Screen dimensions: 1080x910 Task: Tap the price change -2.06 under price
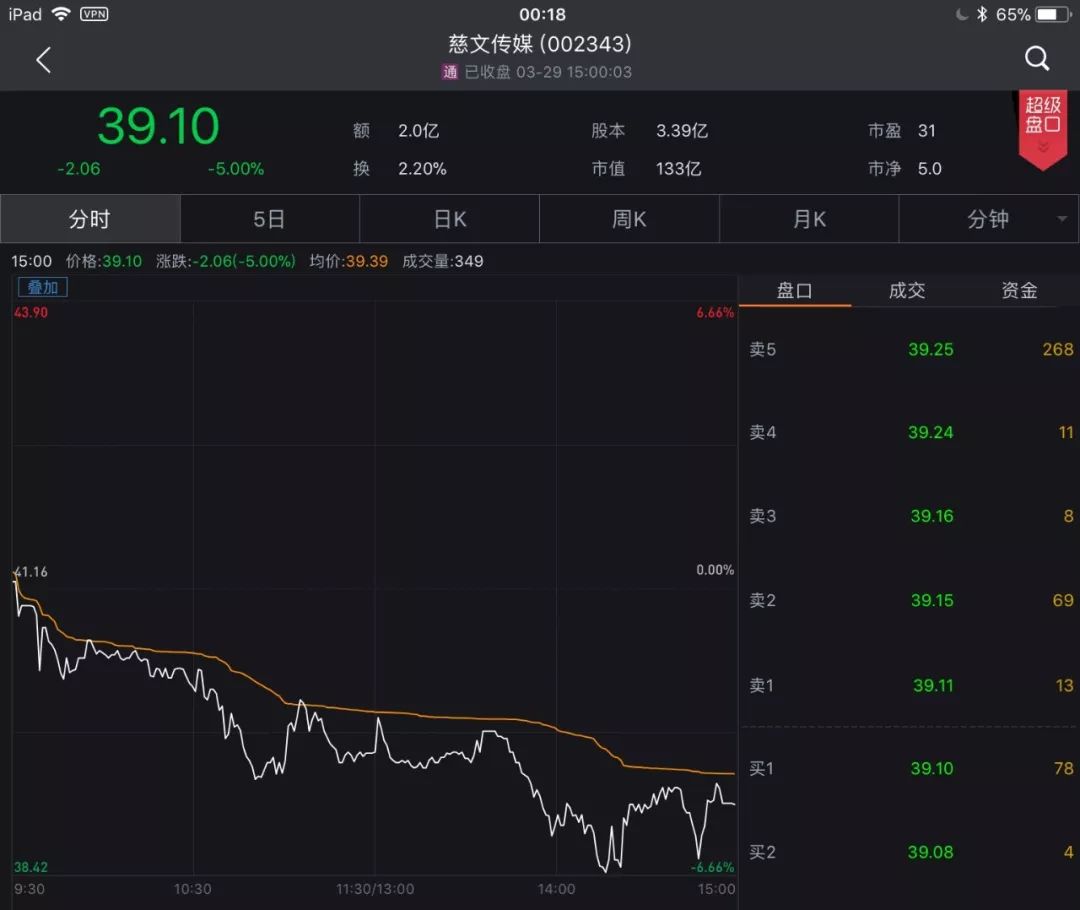pyautogui.click(x=79, y=169)
